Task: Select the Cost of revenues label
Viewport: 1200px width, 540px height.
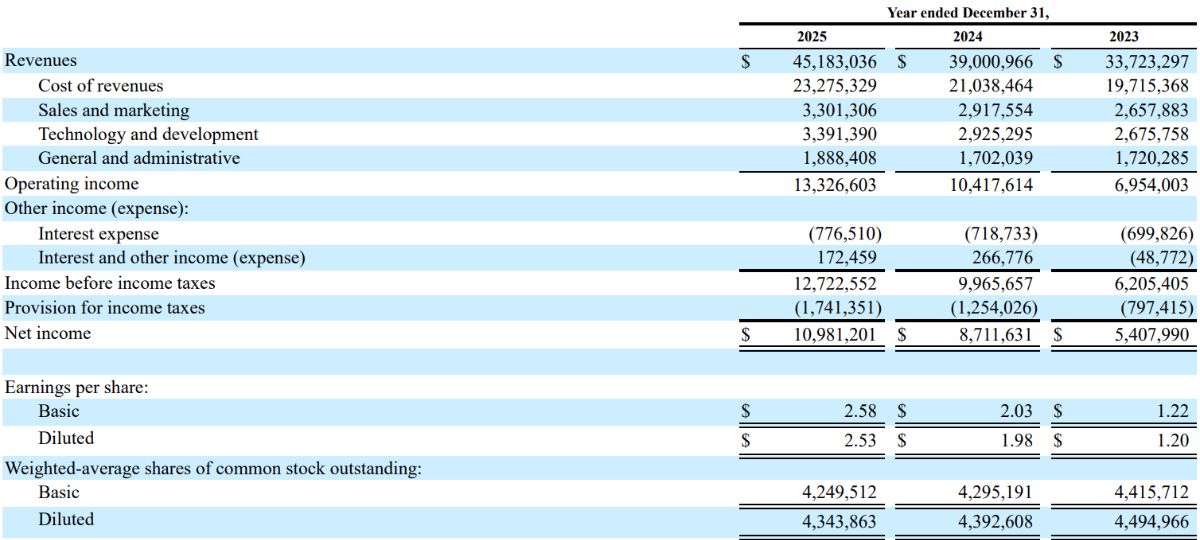Action: [x=100, y=86]
